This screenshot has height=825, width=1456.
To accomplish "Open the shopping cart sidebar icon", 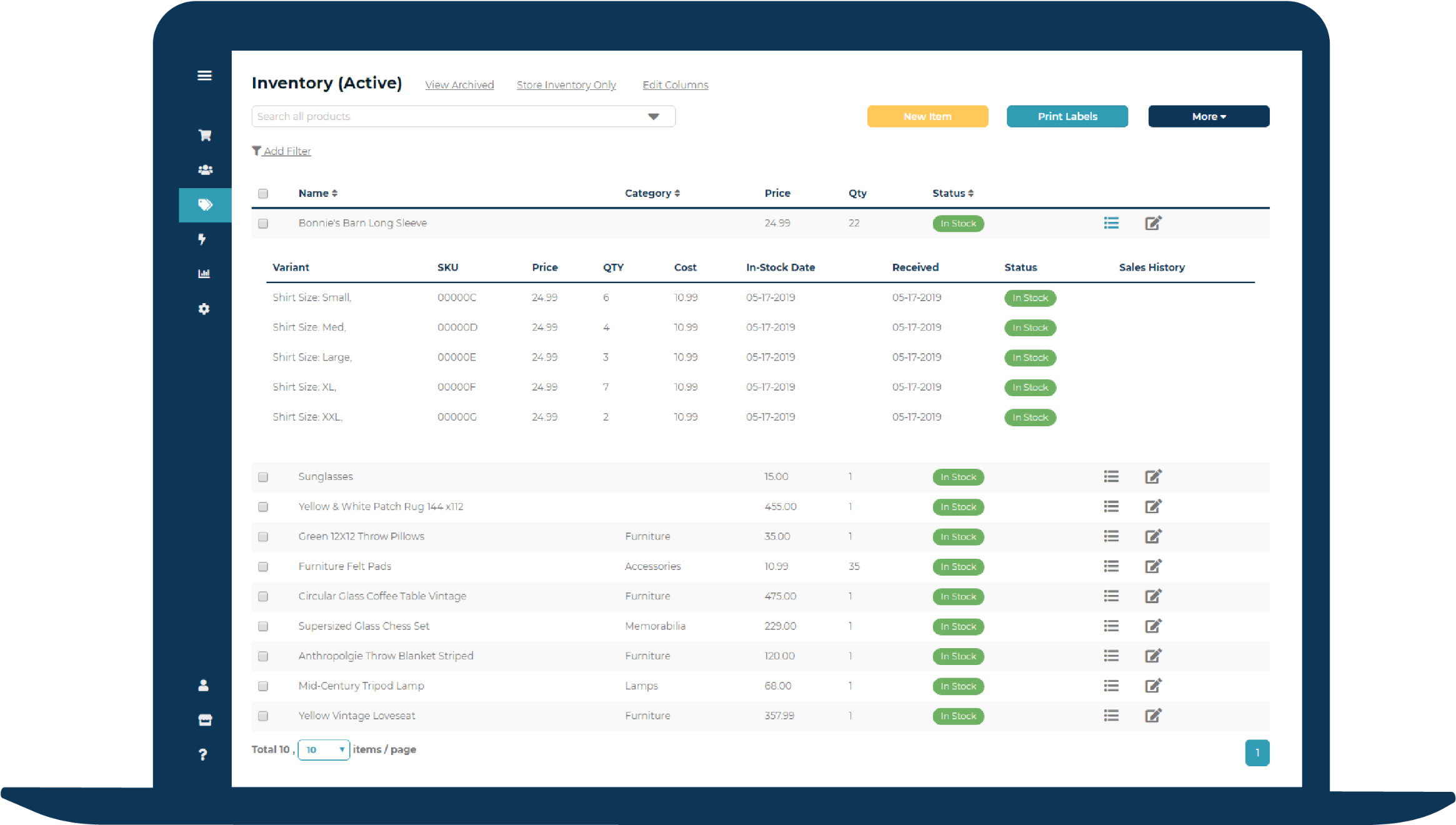I will (x=204, y=135).
